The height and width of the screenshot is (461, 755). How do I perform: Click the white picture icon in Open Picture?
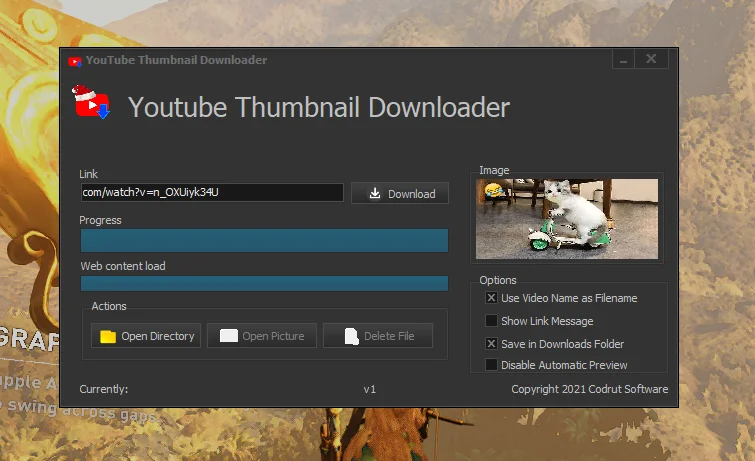point(229,336)
